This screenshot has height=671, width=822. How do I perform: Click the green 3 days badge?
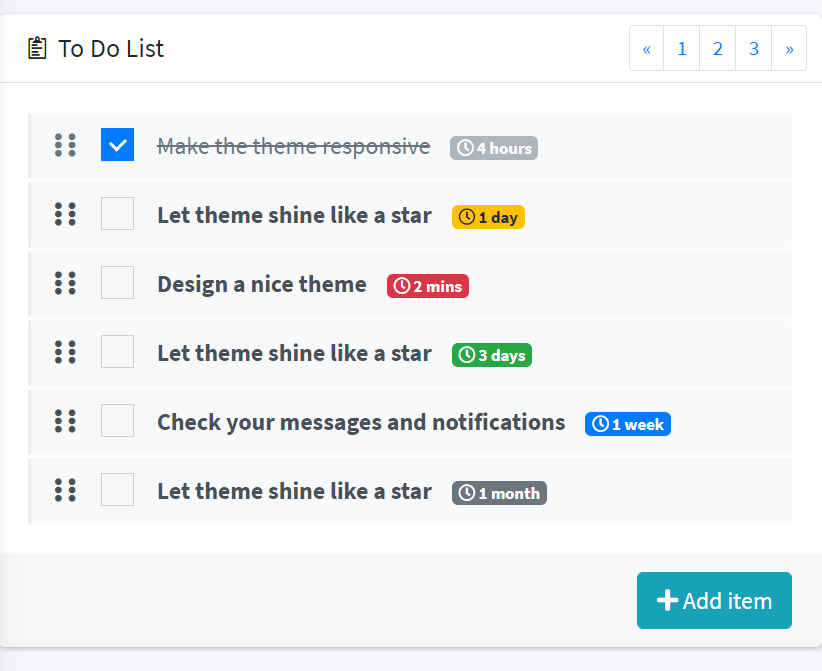(492, 355)
